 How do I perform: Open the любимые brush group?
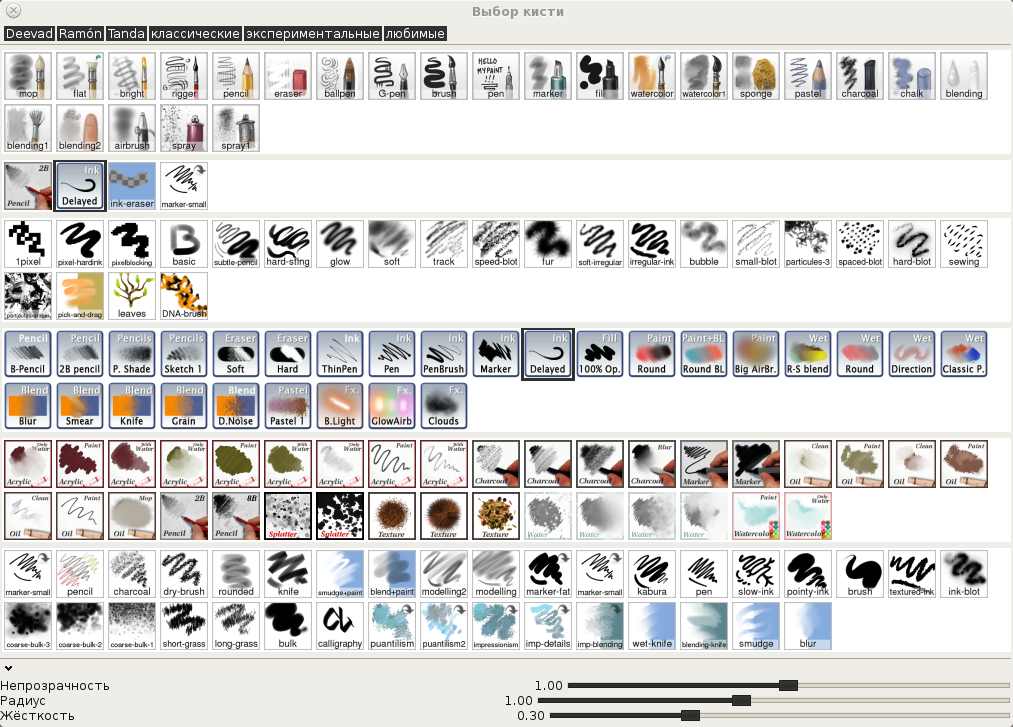point(414,34)
